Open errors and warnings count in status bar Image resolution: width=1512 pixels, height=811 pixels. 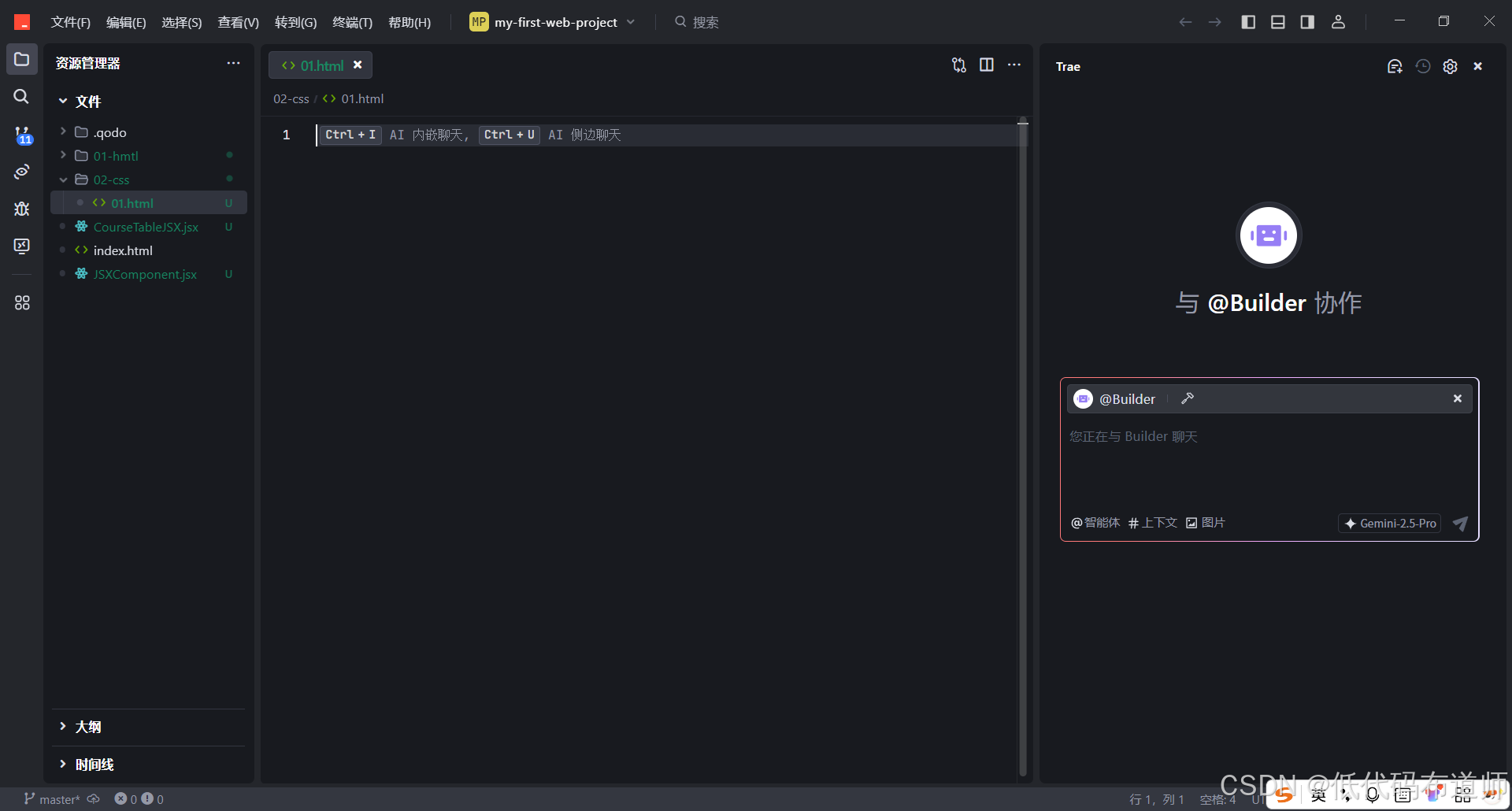[139, 799]
